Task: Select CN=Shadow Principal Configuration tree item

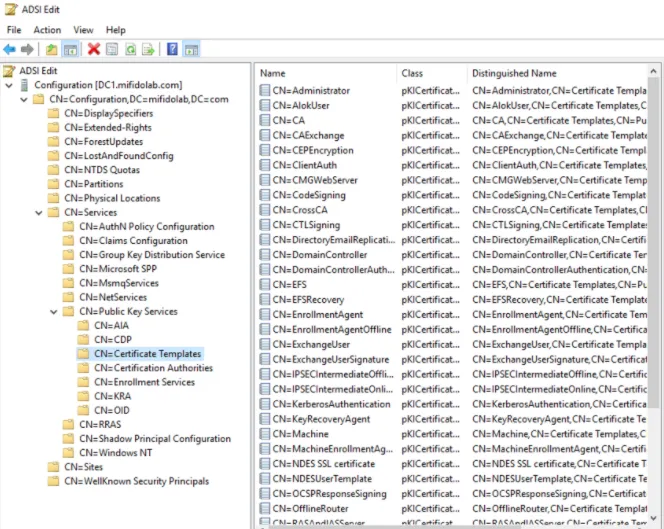Action: [155, 438]
